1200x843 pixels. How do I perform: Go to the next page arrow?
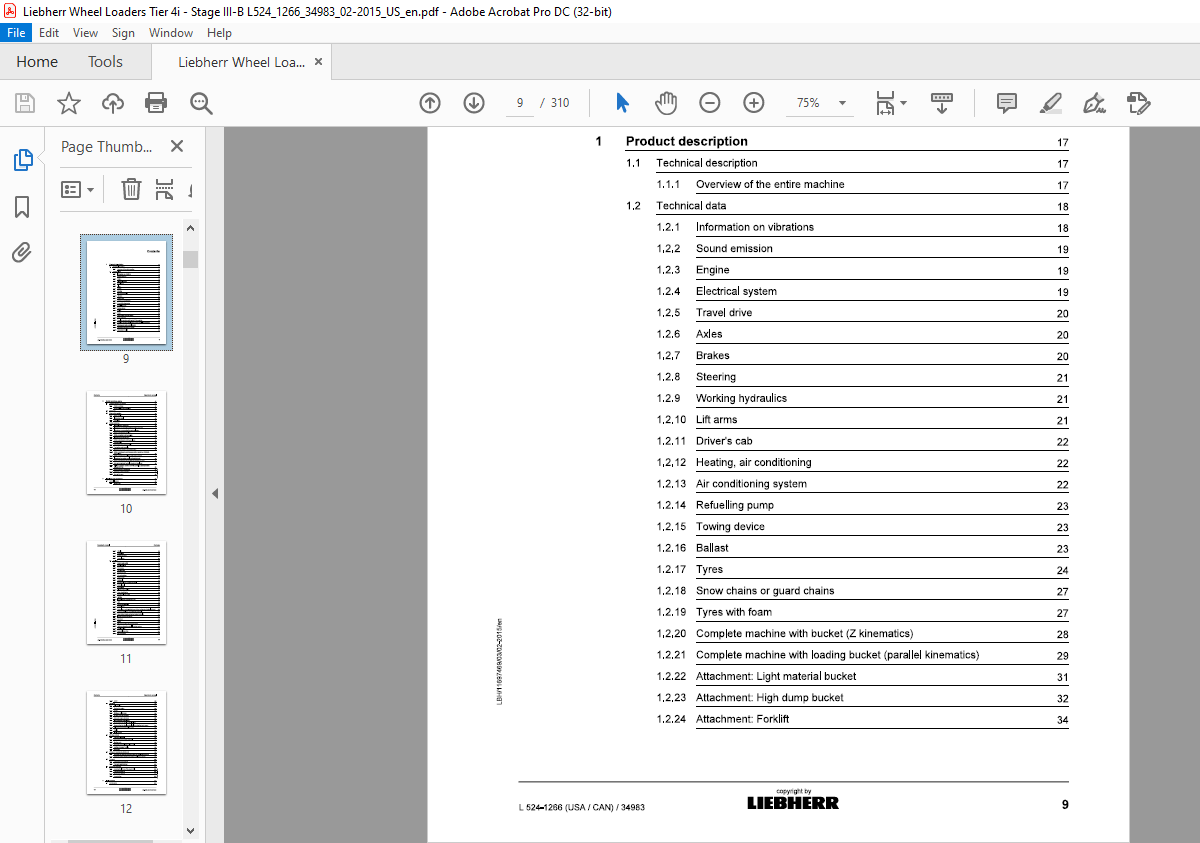(474, 102)
